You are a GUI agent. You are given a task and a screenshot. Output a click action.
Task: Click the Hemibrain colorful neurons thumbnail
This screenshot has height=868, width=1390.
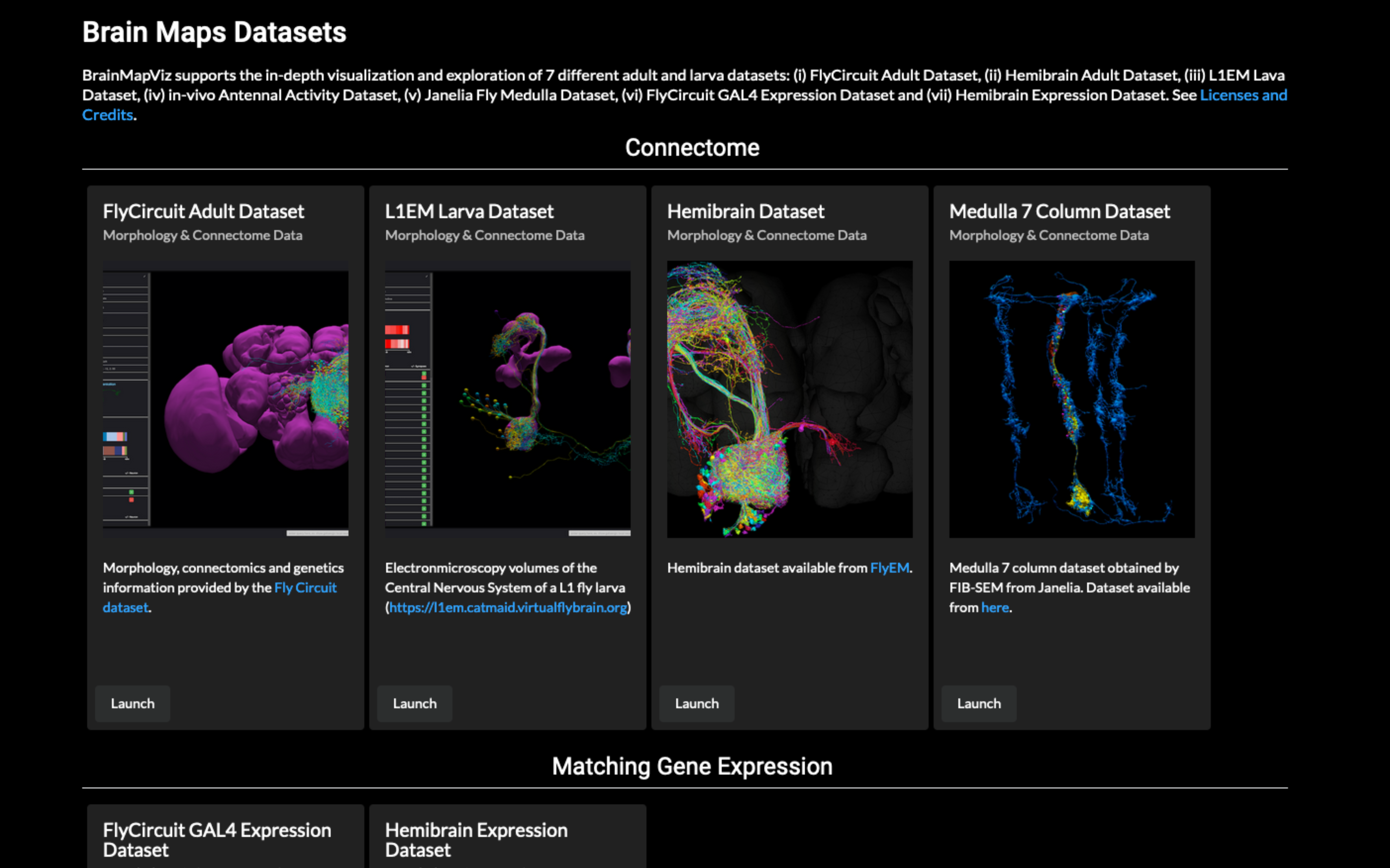[x=789, y=399]
